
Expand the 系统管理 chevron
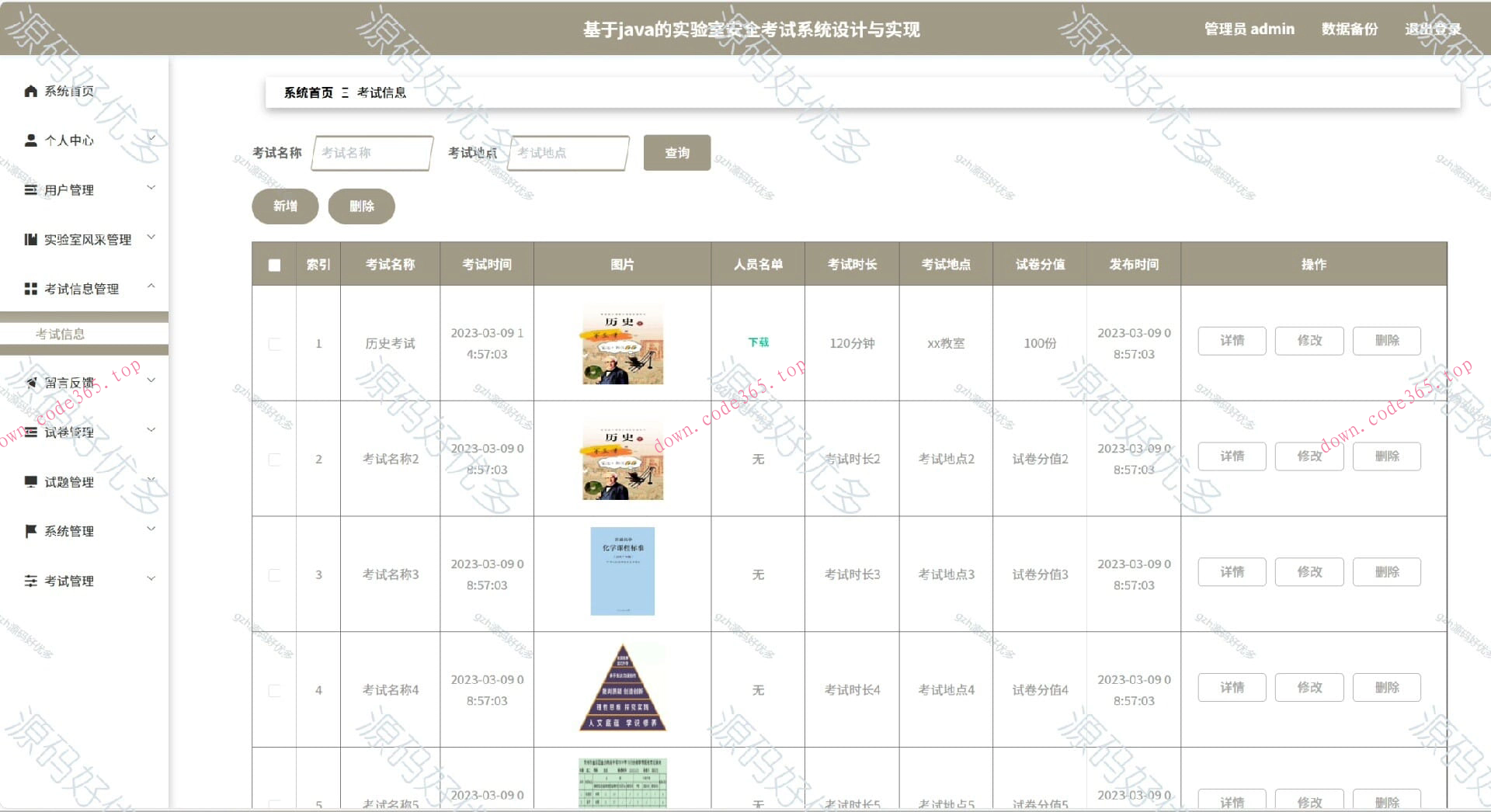click(151, 529)
